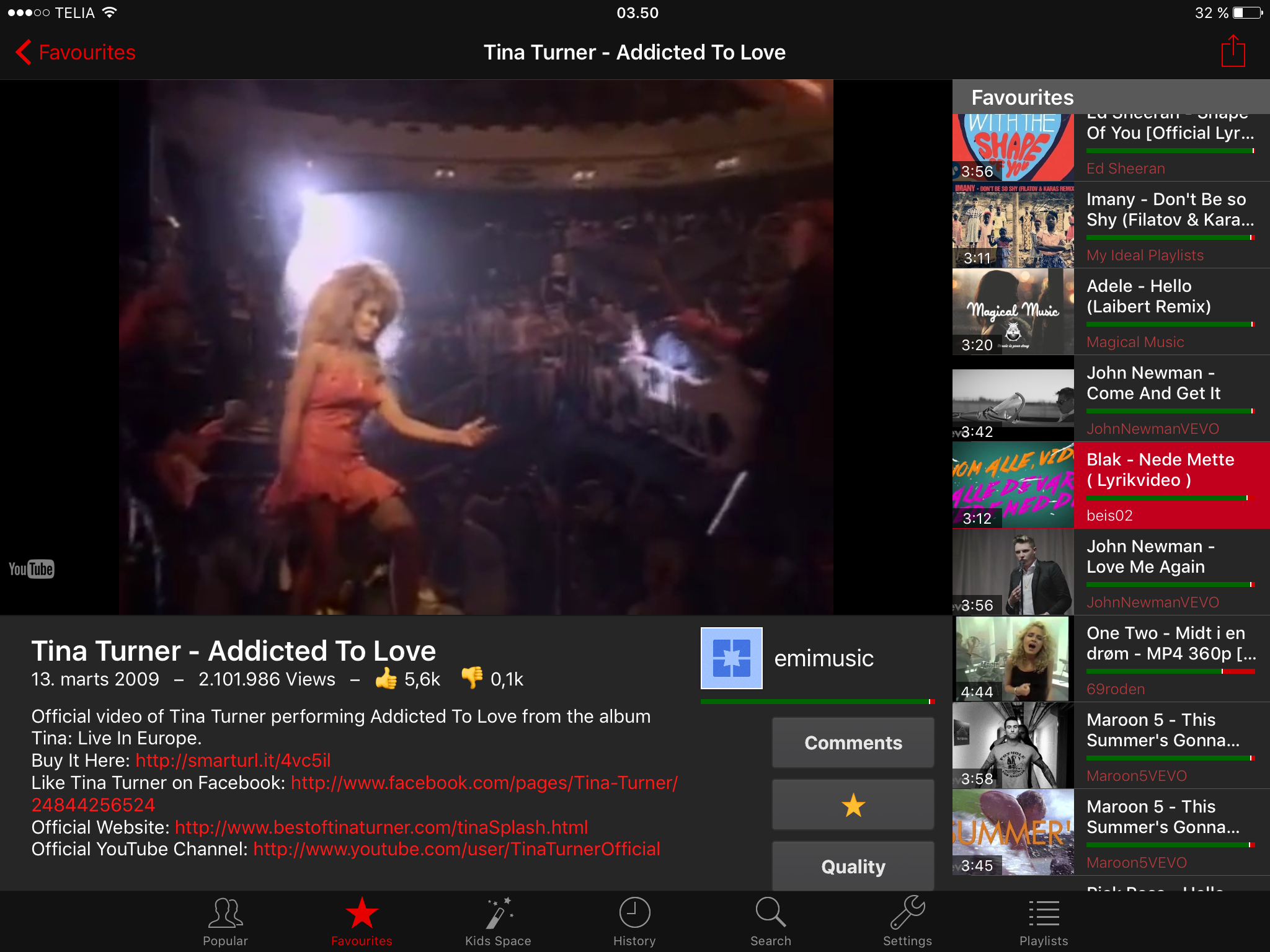Tap the 2.101.986 Views count

pyautogui.click(x=267, y=679)
